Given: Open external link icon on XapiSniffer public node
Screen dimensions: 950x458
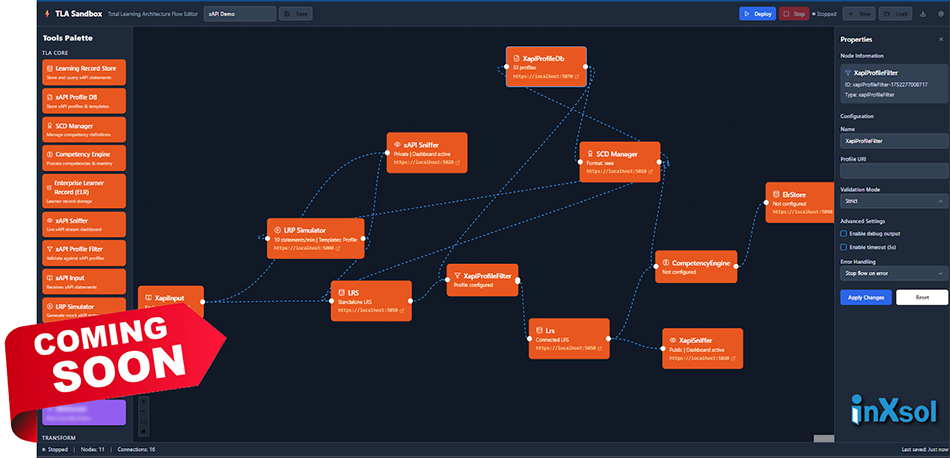Looking at the screenshot, I should tap(733, 358).
